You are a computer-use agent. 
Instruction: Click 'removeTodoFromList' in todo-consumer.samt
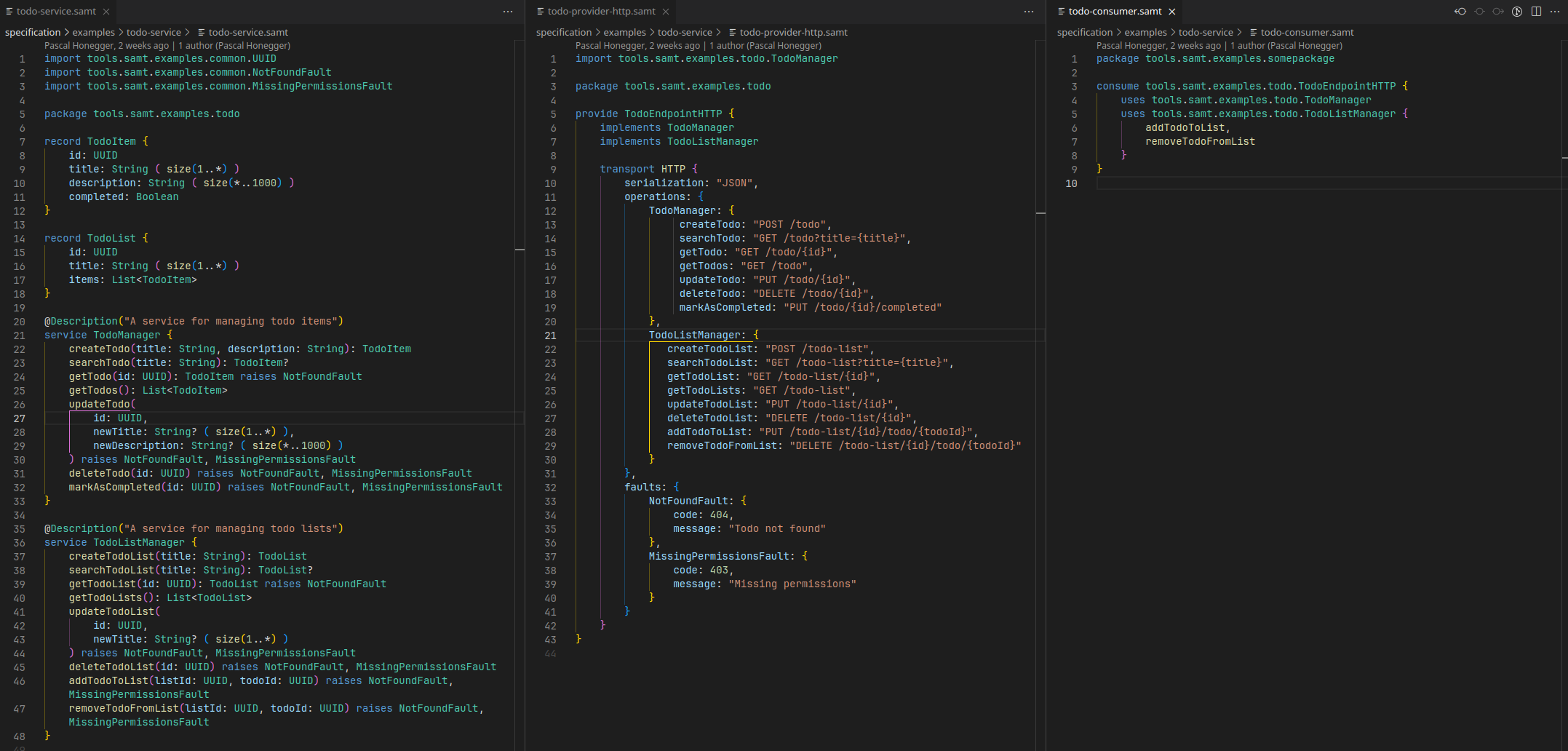coord(1201,142)
